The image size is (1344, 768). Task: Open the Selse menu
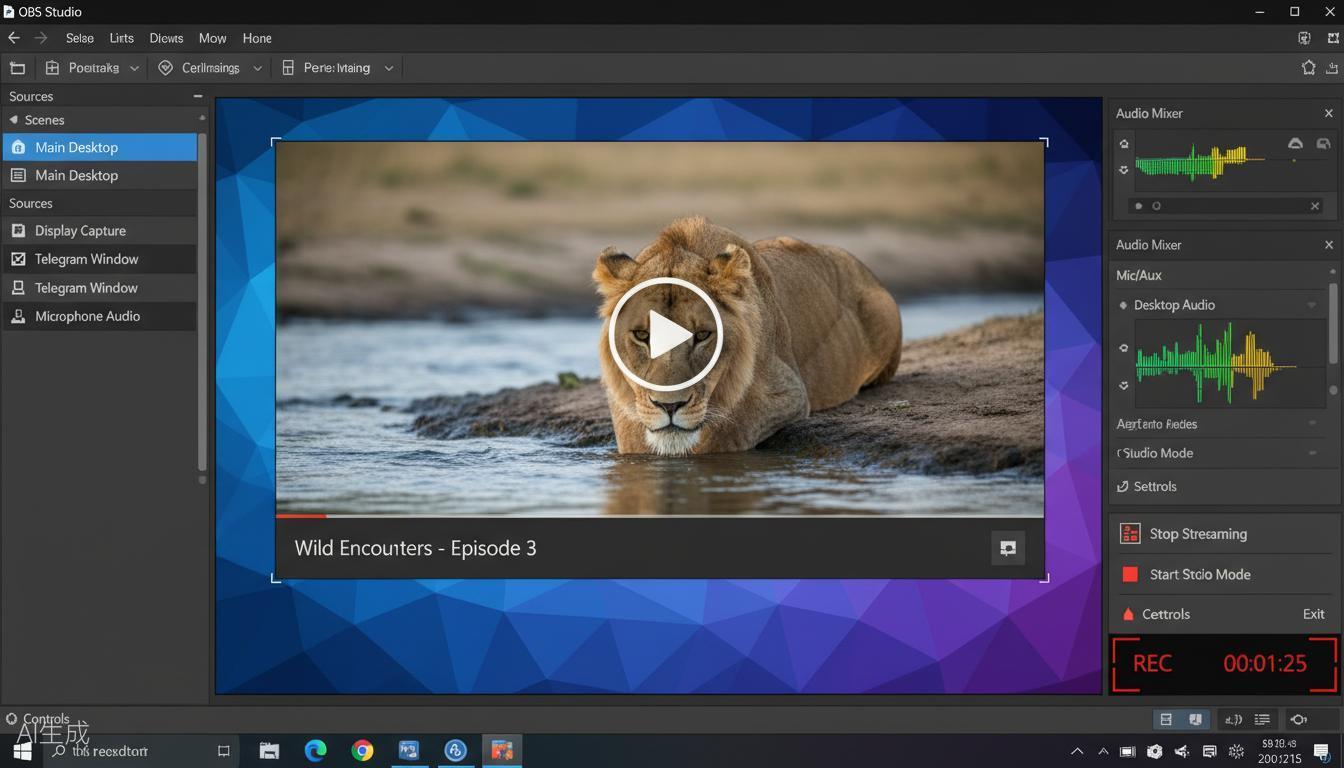point(80,38)
